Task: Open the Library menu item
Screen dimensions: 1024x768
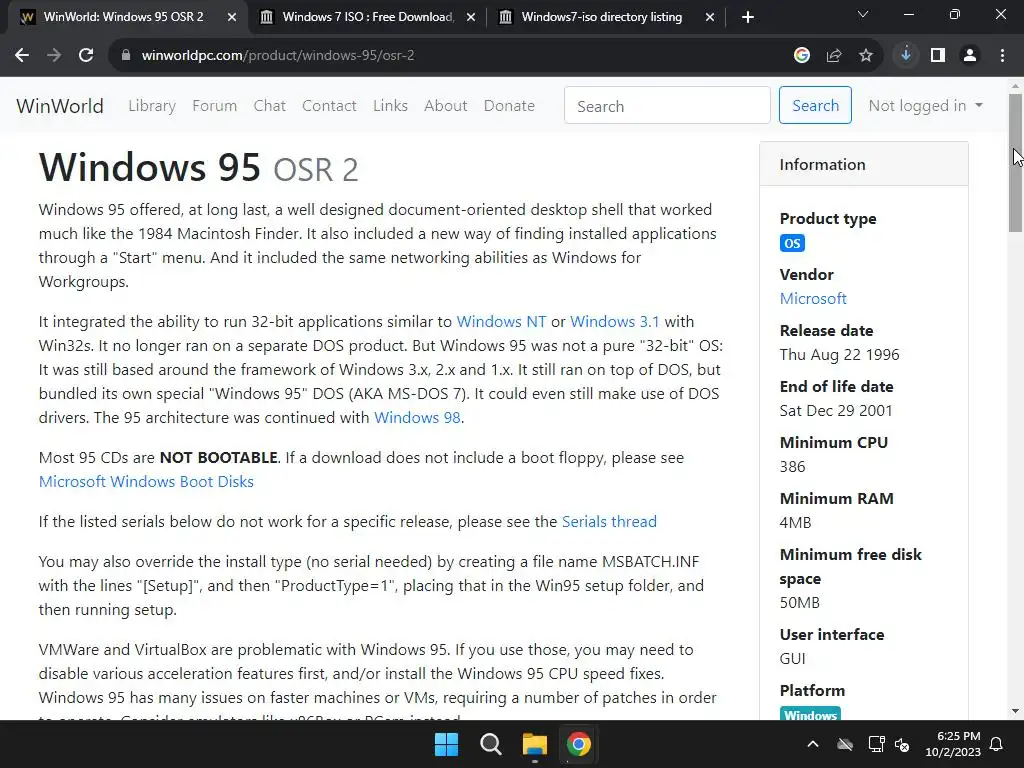Action: (x=152, y=106)
